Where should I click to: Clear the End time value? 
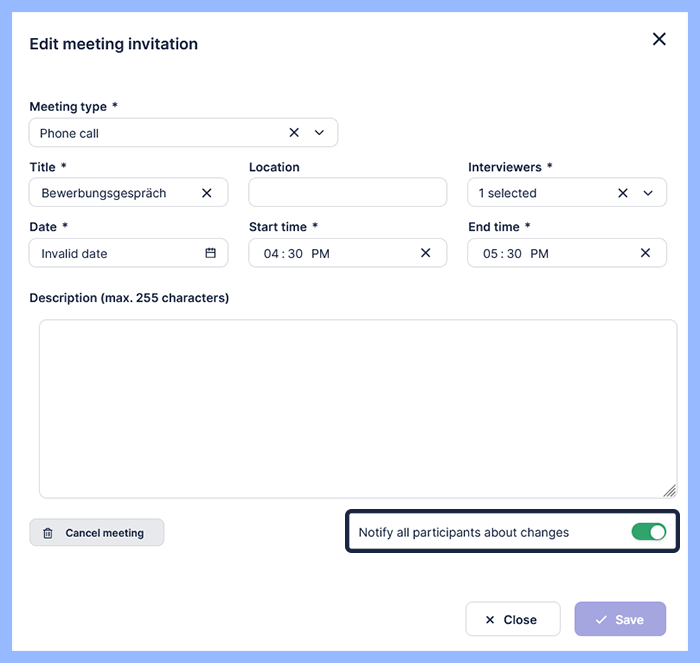point(645,253)
